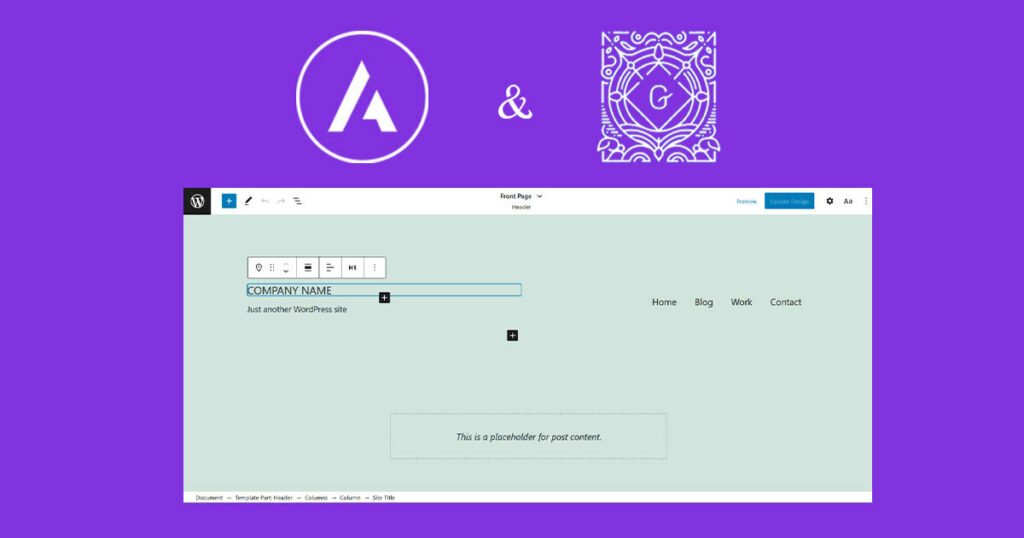This screenshot has height=538, width=1024.
Task: Select the Work navigation item
Action: click(x=741, y=302)
